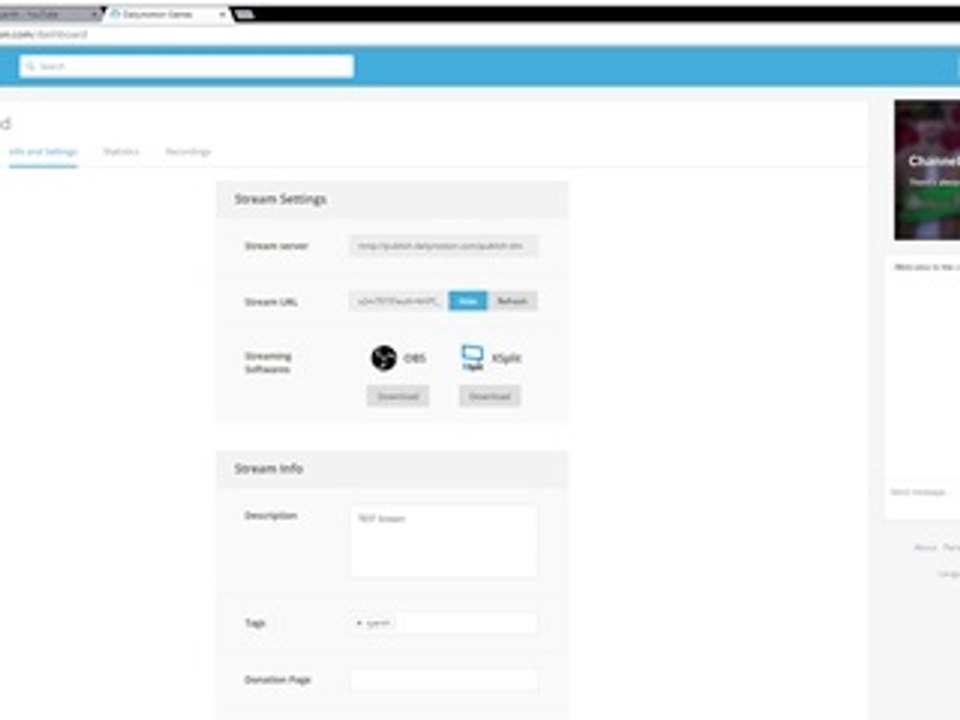960x720 pixels.
Task: Click into the Description text area
Action: (x=444, y=541)
